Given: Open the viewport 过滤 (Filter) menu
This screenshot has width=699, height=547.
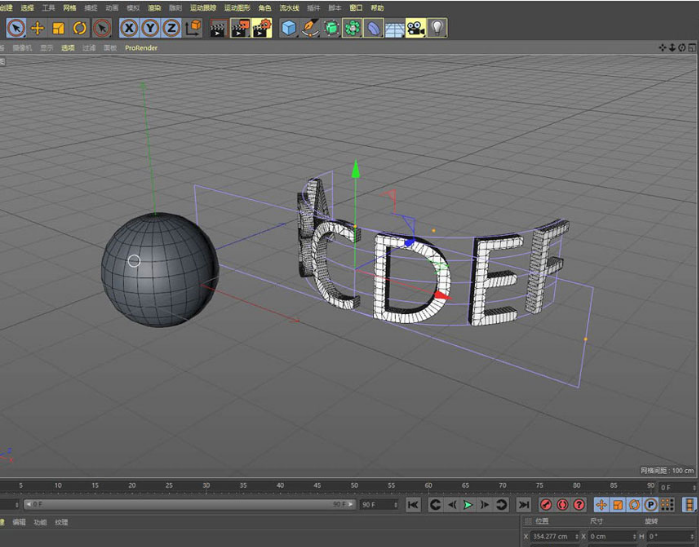Looking at the screenshot, I should [89, 48].
